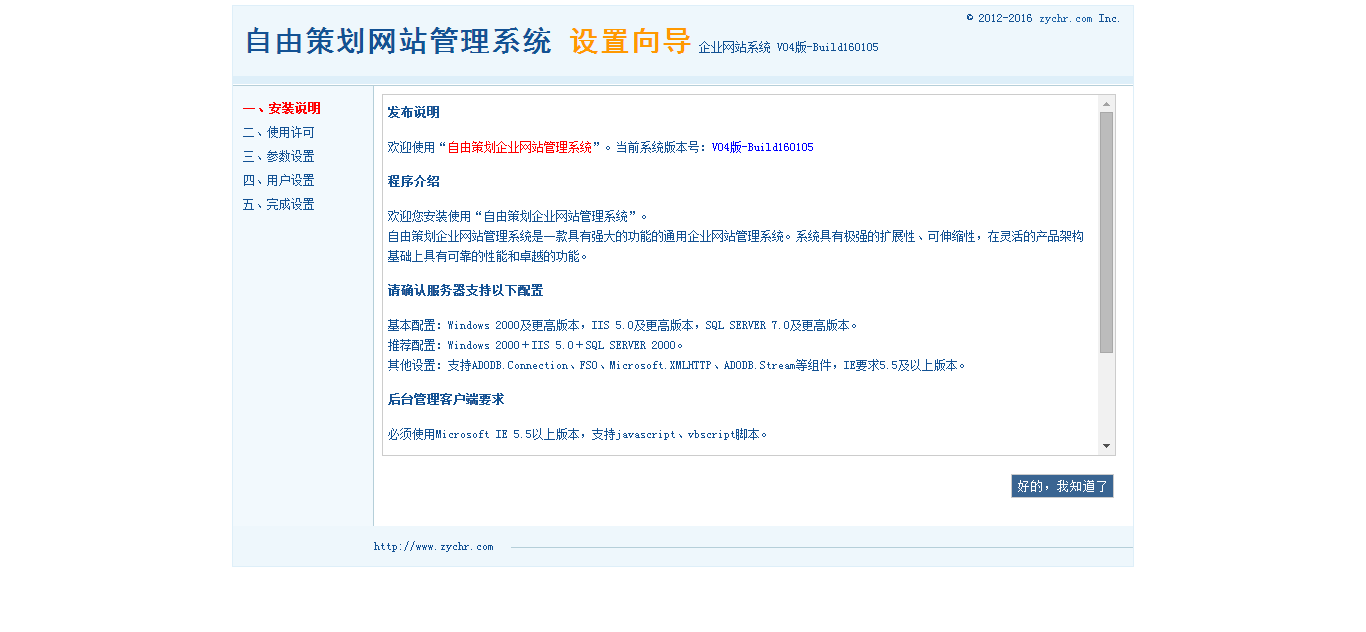Click the 程序介绍 heading
The width and height of the screenshot is (1366, 632).
tap(413, 181)
